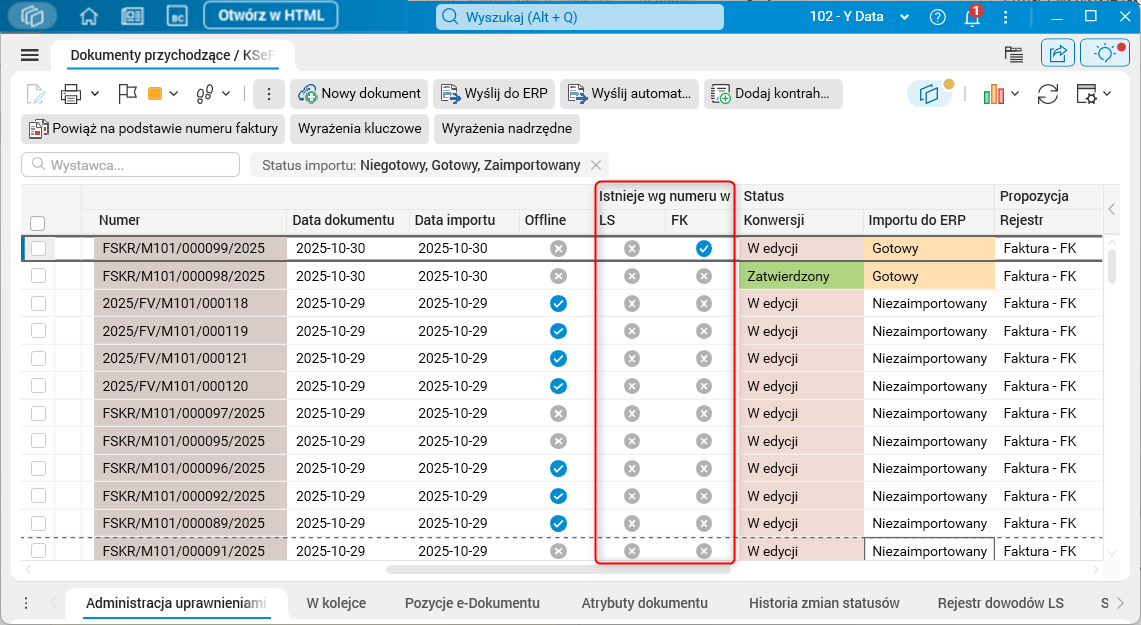Open Pozycje e-Dokumentu tab
1141x625 pixels.
pyautogui.click(x=472, y=603)
